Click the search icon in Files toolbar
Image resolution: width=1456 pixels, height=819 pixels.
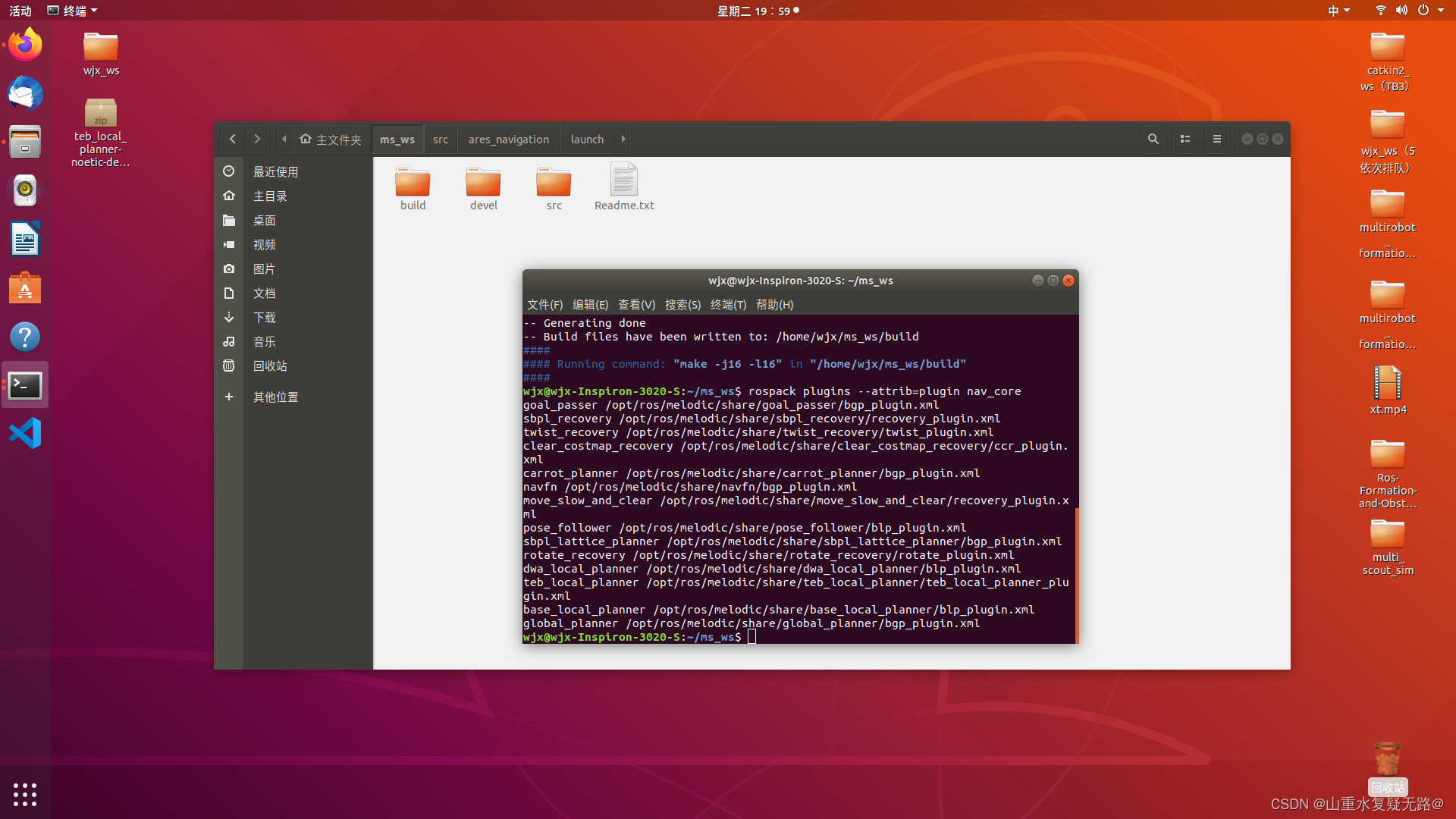(1153, 139)
